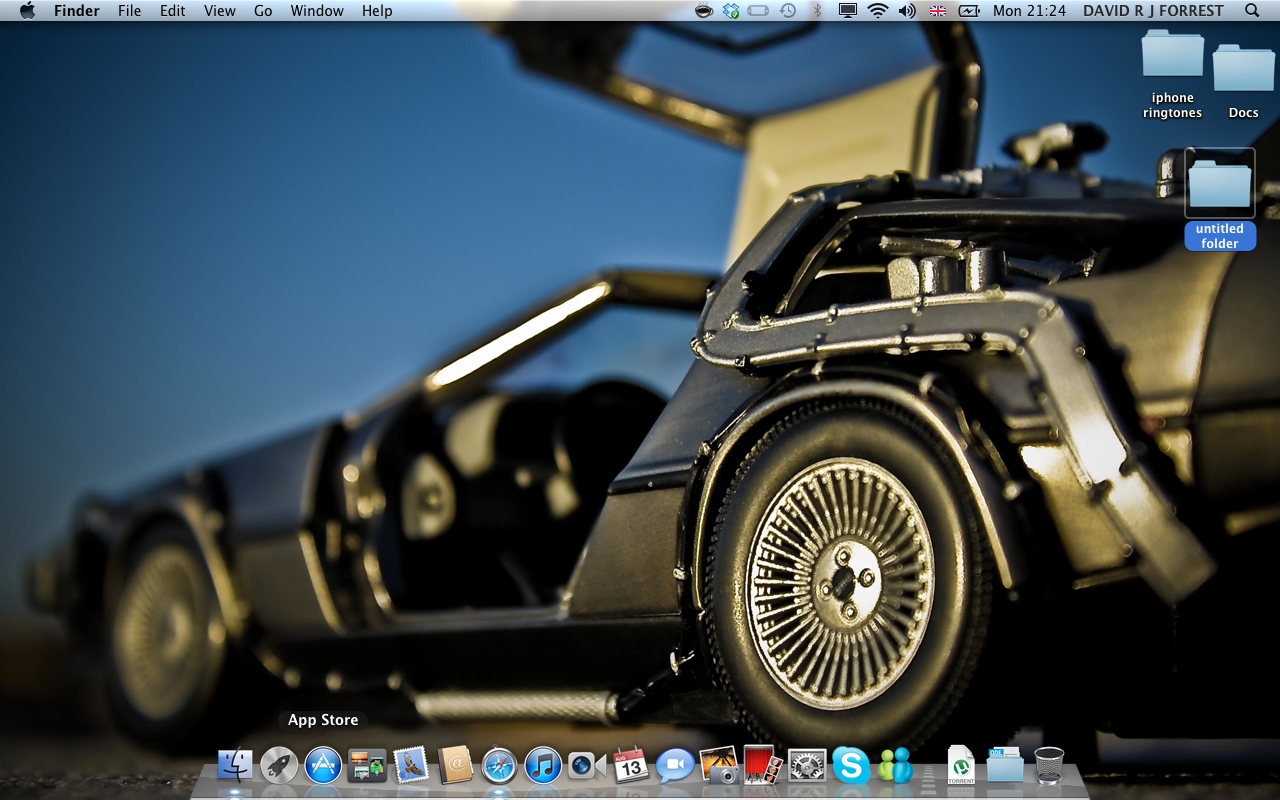Launch iPhoto from the Dock
1280x800 pixels.
pyautogui.click(x=719, y=765)
